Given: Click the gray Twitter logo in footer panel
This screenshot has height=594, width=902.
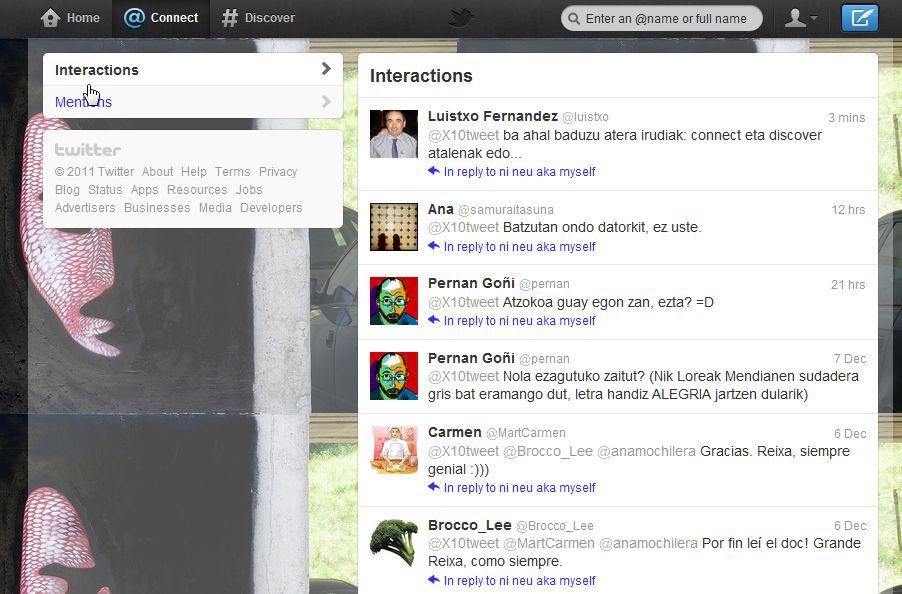Looking at the screenshot, I should coord(88,150).
